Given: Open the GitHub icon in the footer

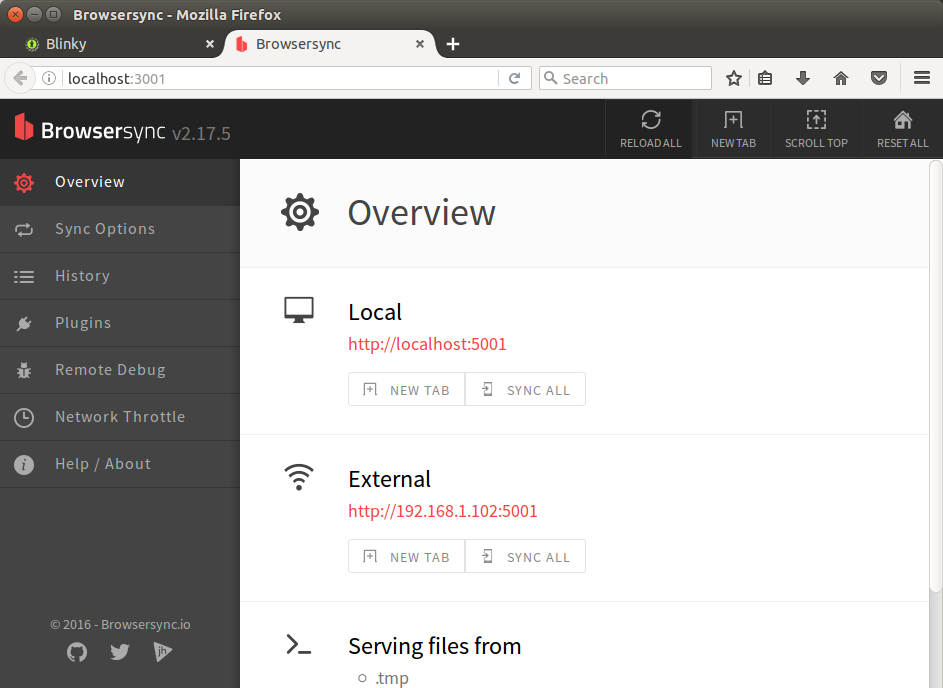Looking at the screenshot, I should (77, 652).
